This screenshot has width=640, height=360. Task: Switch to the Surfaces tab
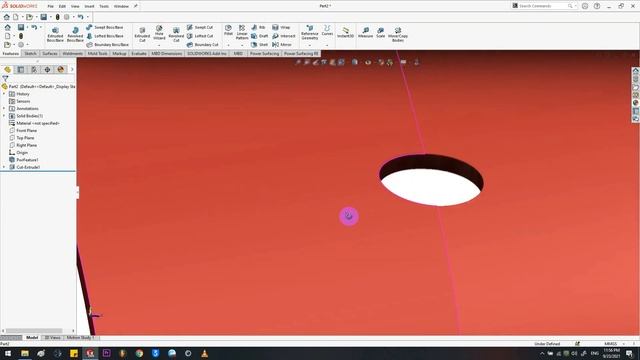point(50,53)
